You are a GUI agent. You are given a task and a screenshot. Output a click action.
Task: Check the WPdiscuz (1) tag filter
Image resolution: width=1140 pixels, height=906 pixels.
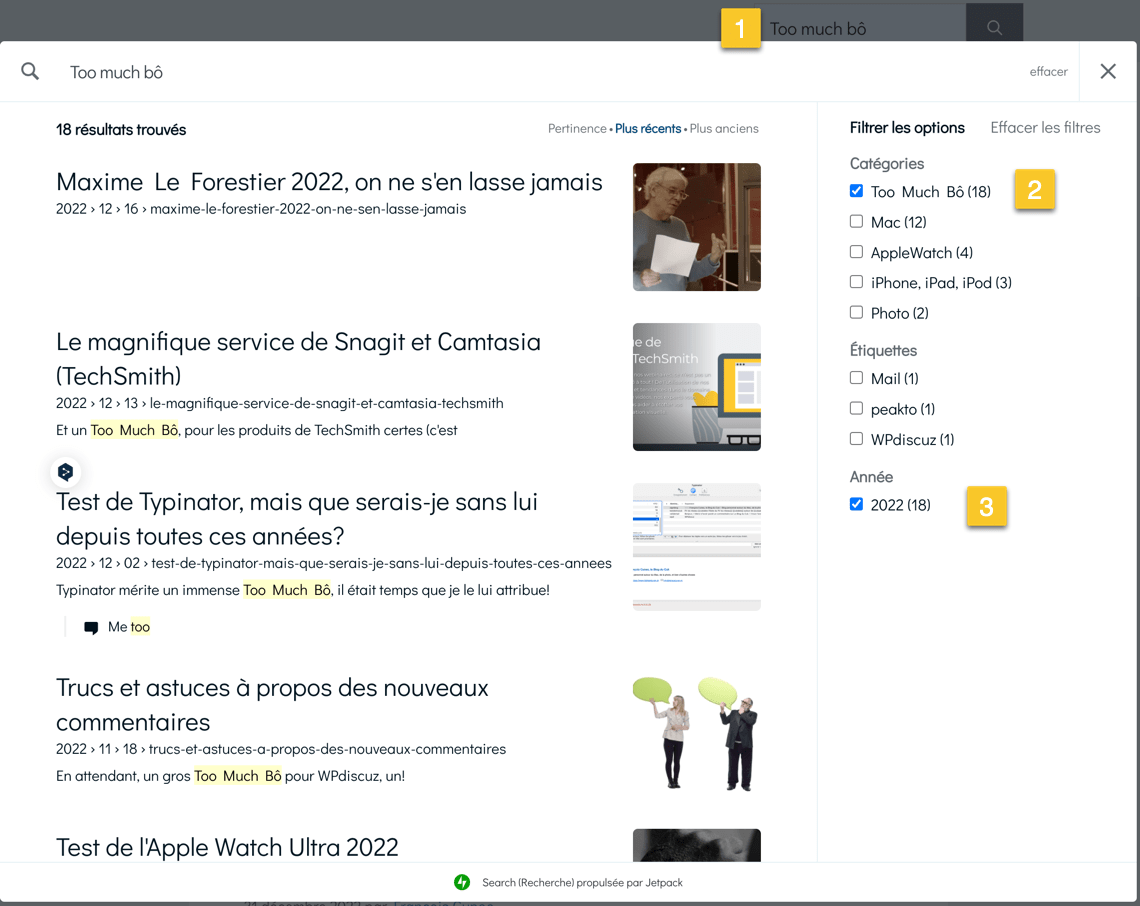pos(856,438)
